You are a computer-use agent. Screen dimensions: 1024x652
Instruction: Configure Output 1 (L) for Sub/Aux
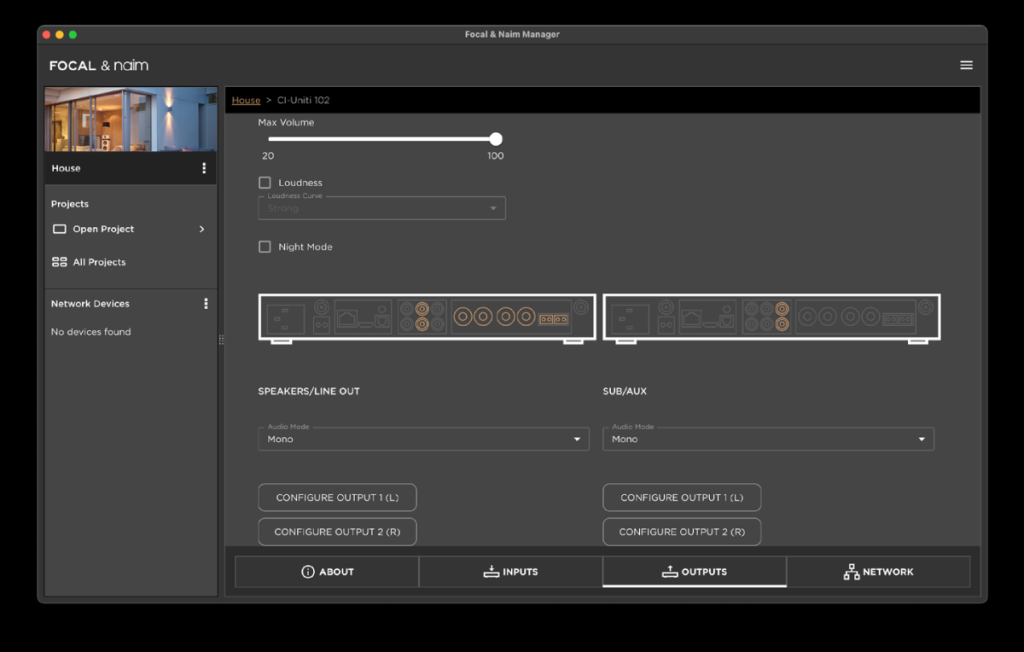point(682,497)
